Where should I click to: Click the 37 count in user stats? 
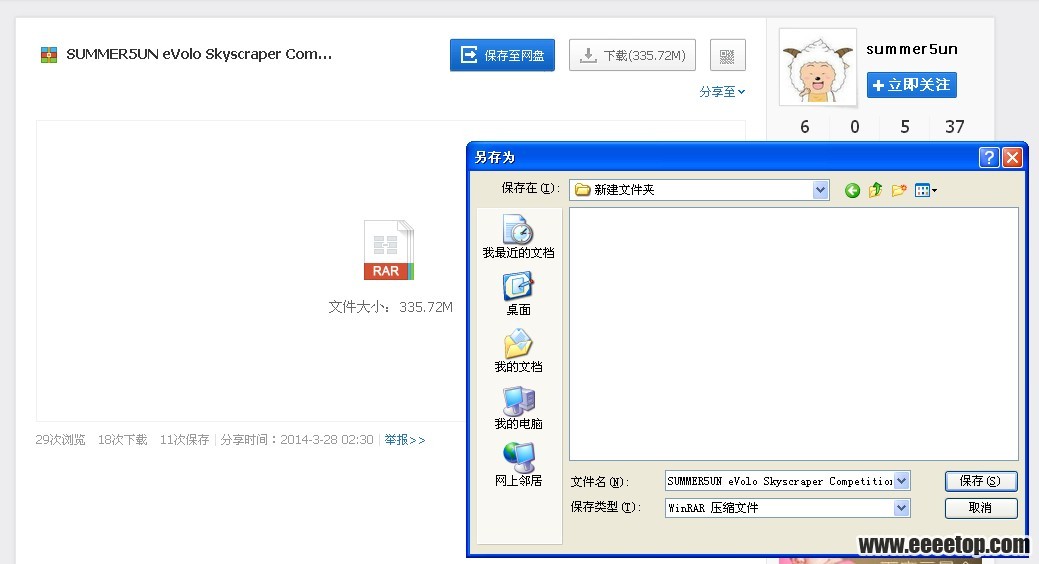pyautogui.click(x=954, y=127)
